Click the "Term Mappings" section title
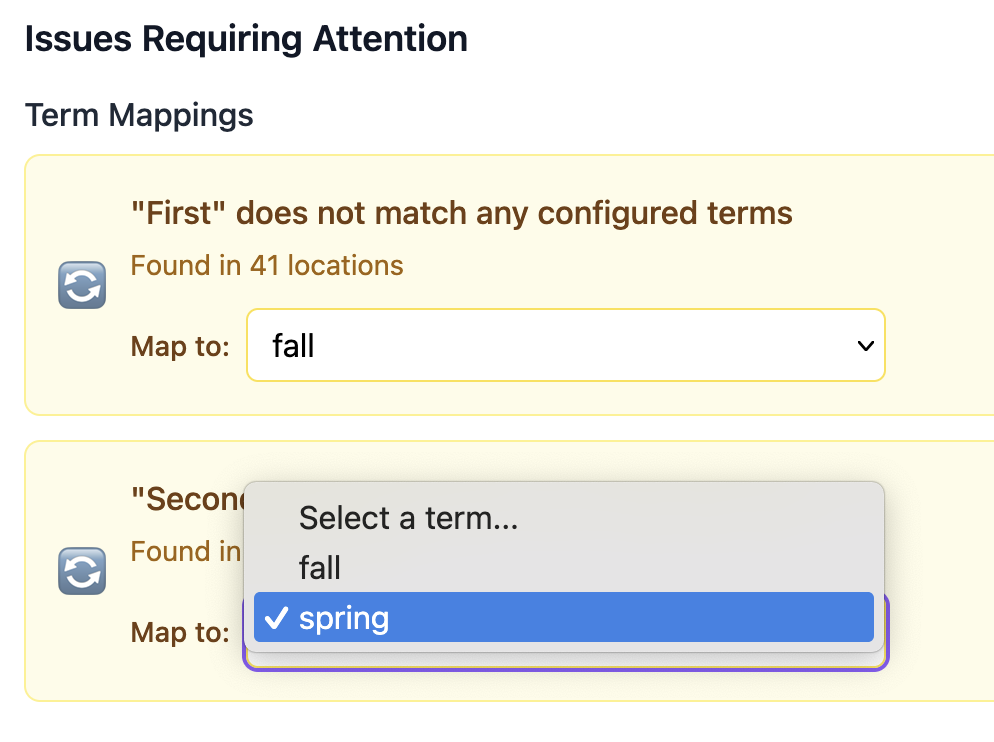 coord(139,116)
